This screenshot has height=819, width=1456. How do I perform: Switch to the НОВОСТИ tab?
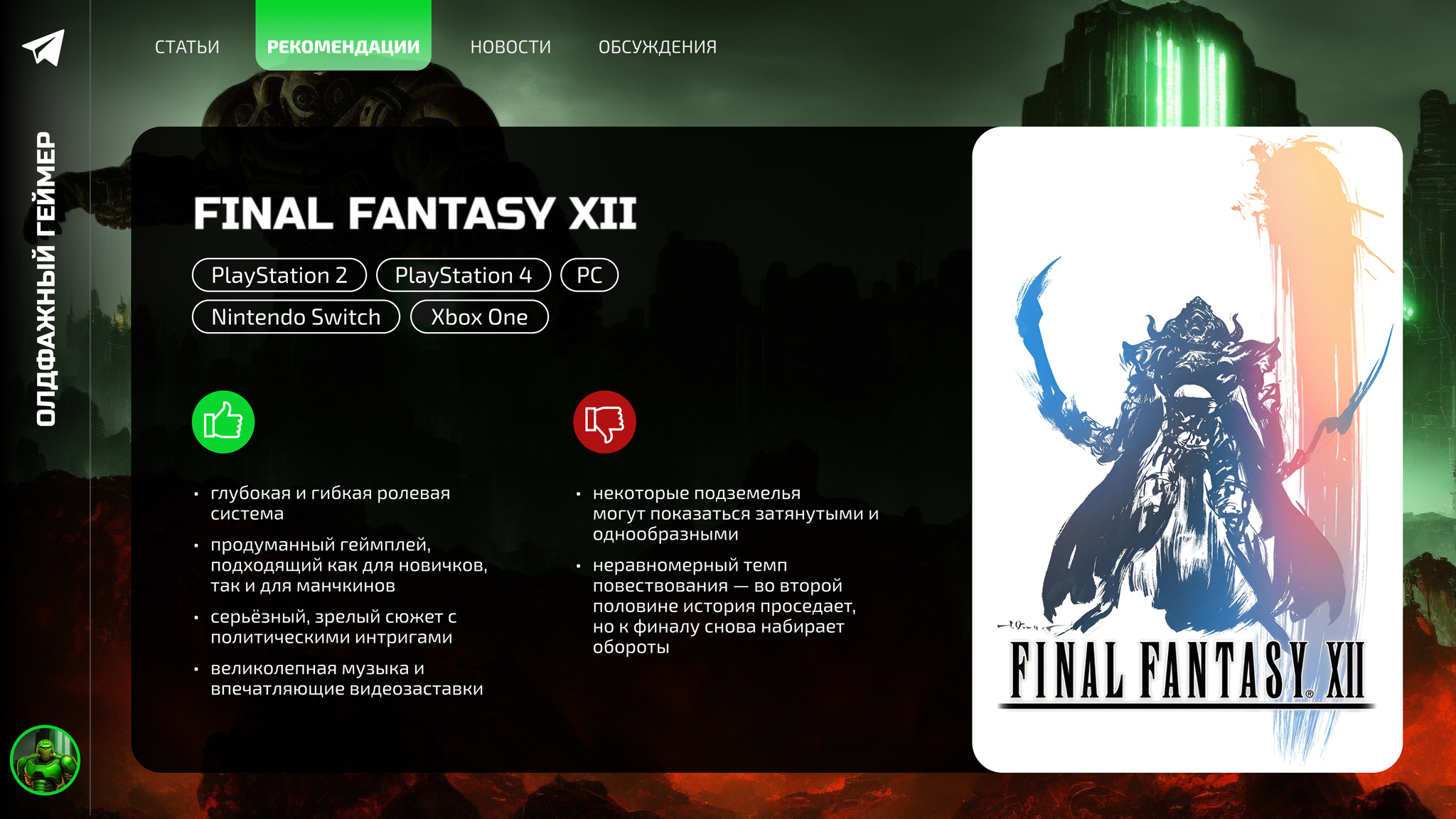click(510, 47)
